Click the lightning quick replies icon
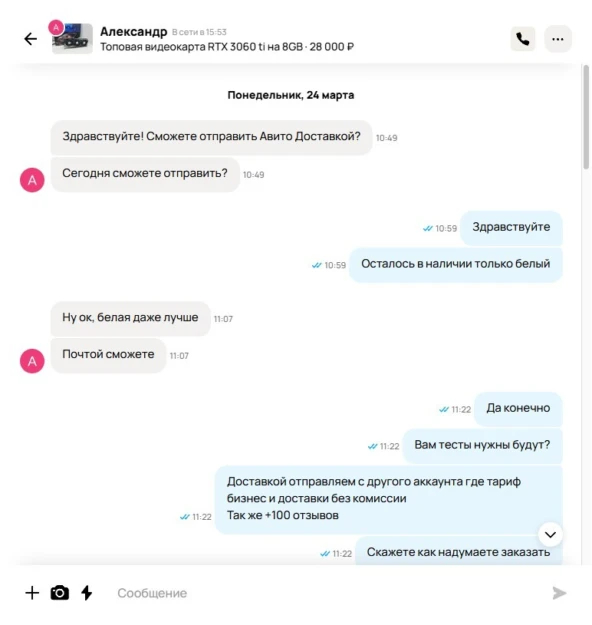 (87, 593)
